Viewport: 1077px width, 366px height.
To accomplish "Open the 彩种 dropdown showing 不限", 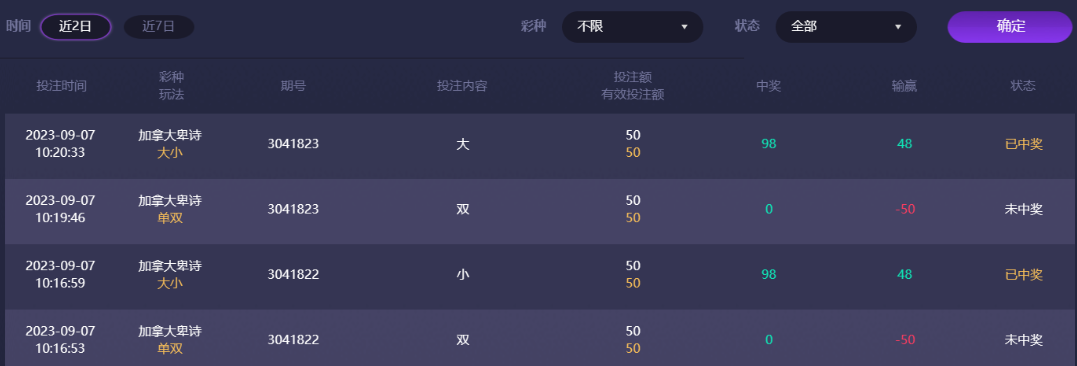I will pos(632,27).
